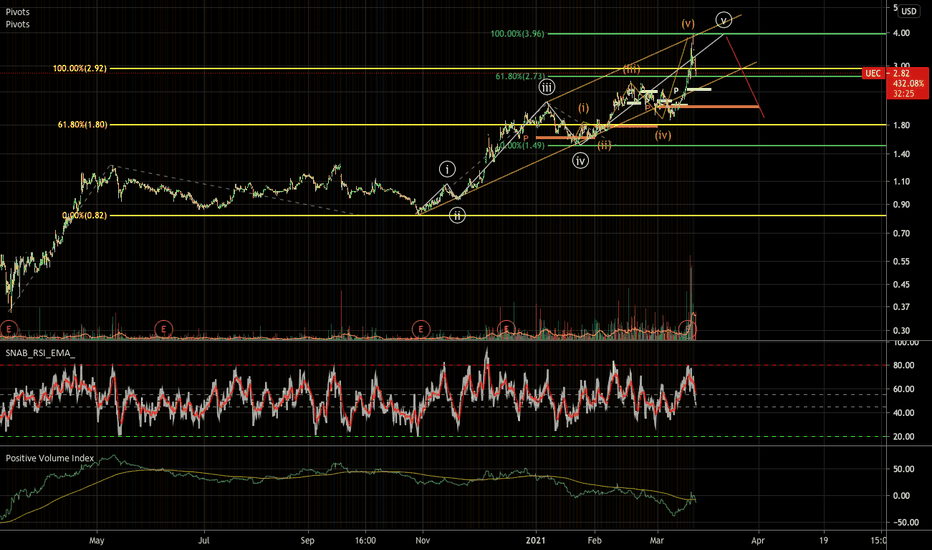Click the 16:00 time axis label
This screenshot has height=550, width=932.
365,540
